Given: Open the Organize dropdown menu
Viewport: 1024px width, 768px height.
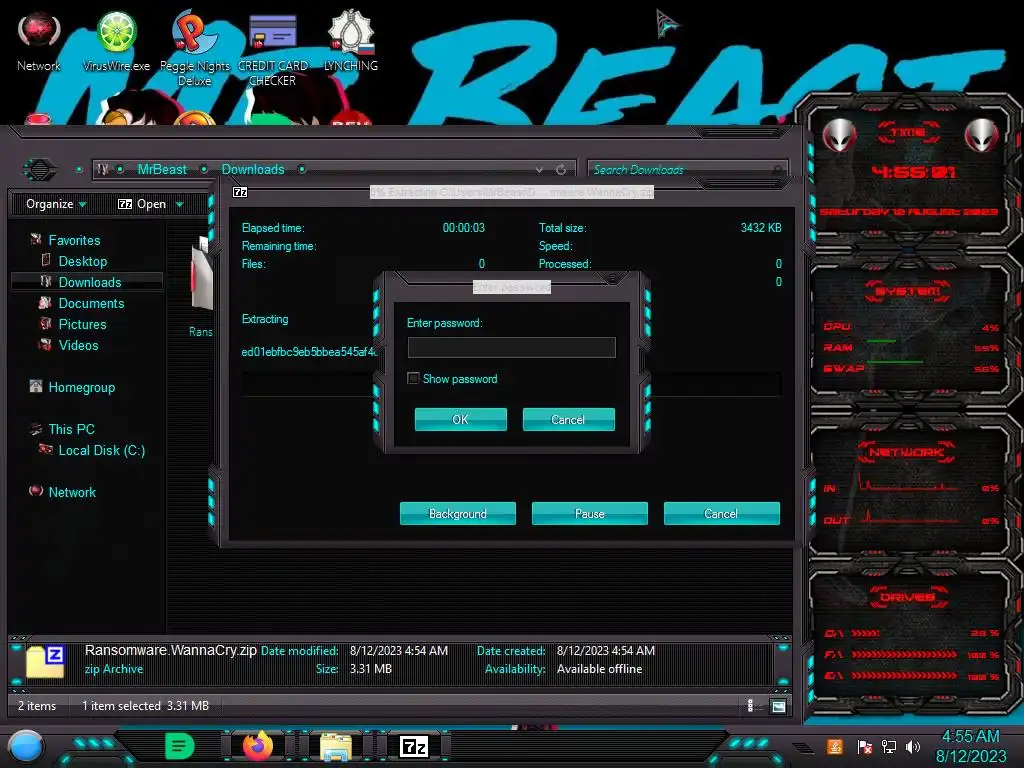Looking at the screenshot, I should point(56,204).
